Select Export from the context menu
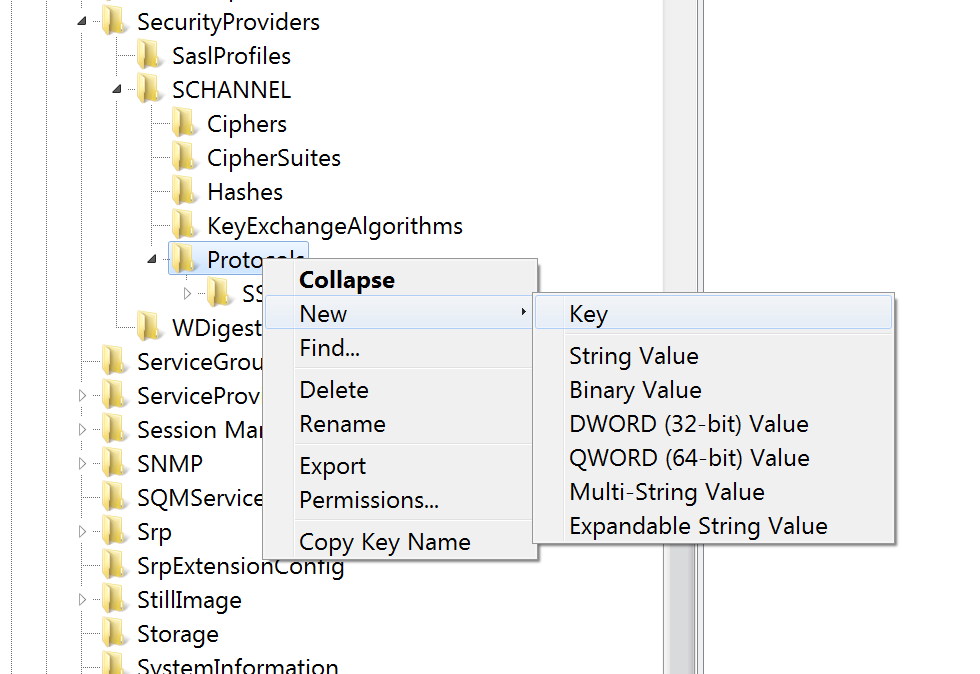 click(332, 466)
